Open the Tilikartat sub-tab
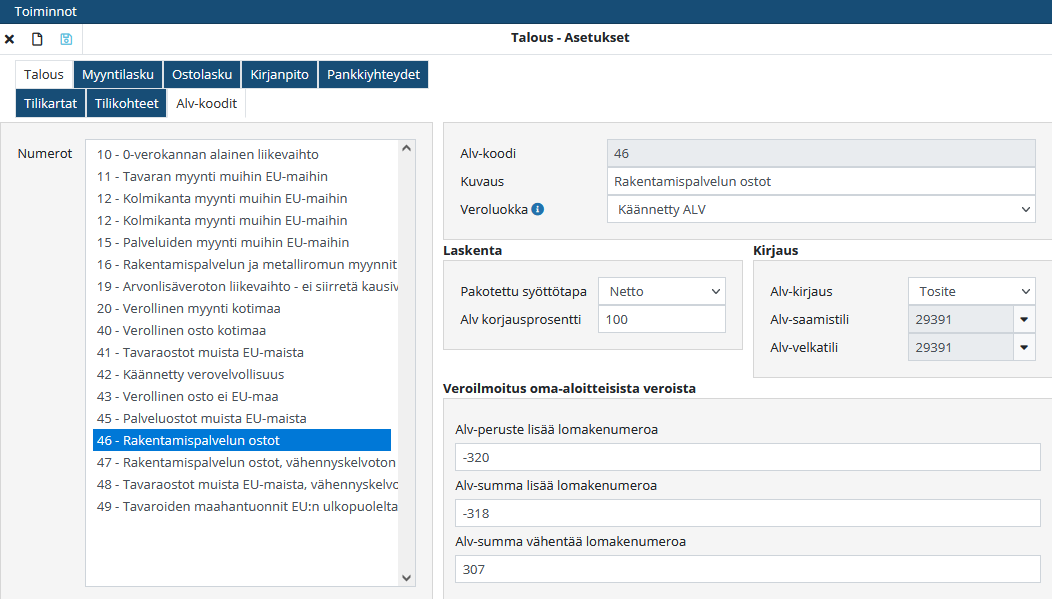 pos(50,103)
